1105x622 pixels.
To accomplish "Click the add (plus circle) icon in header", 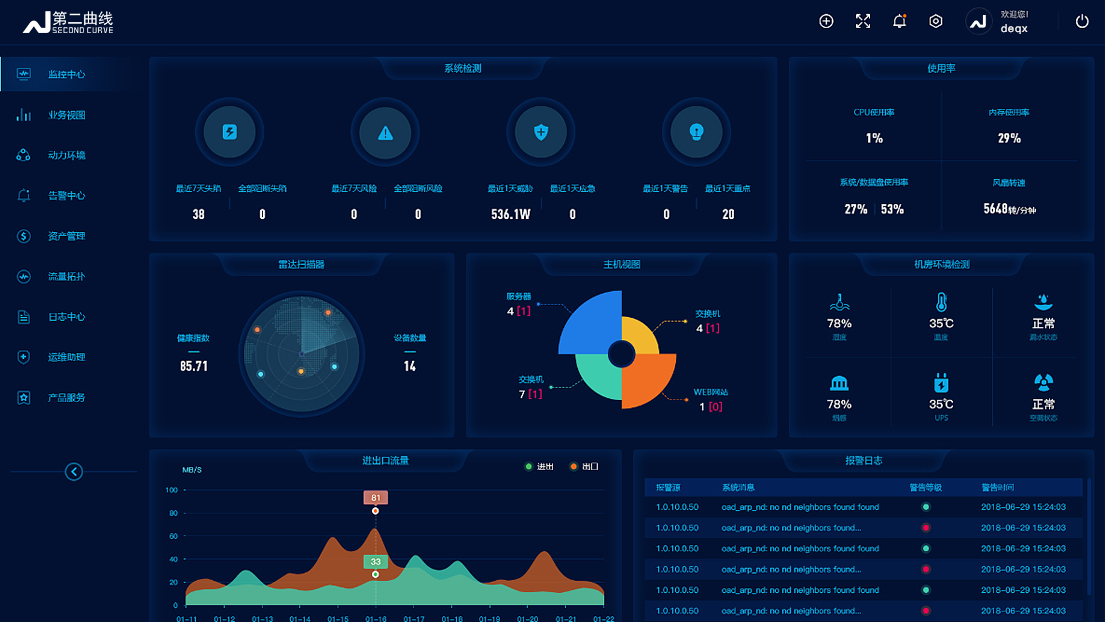I will coord(826,21).
